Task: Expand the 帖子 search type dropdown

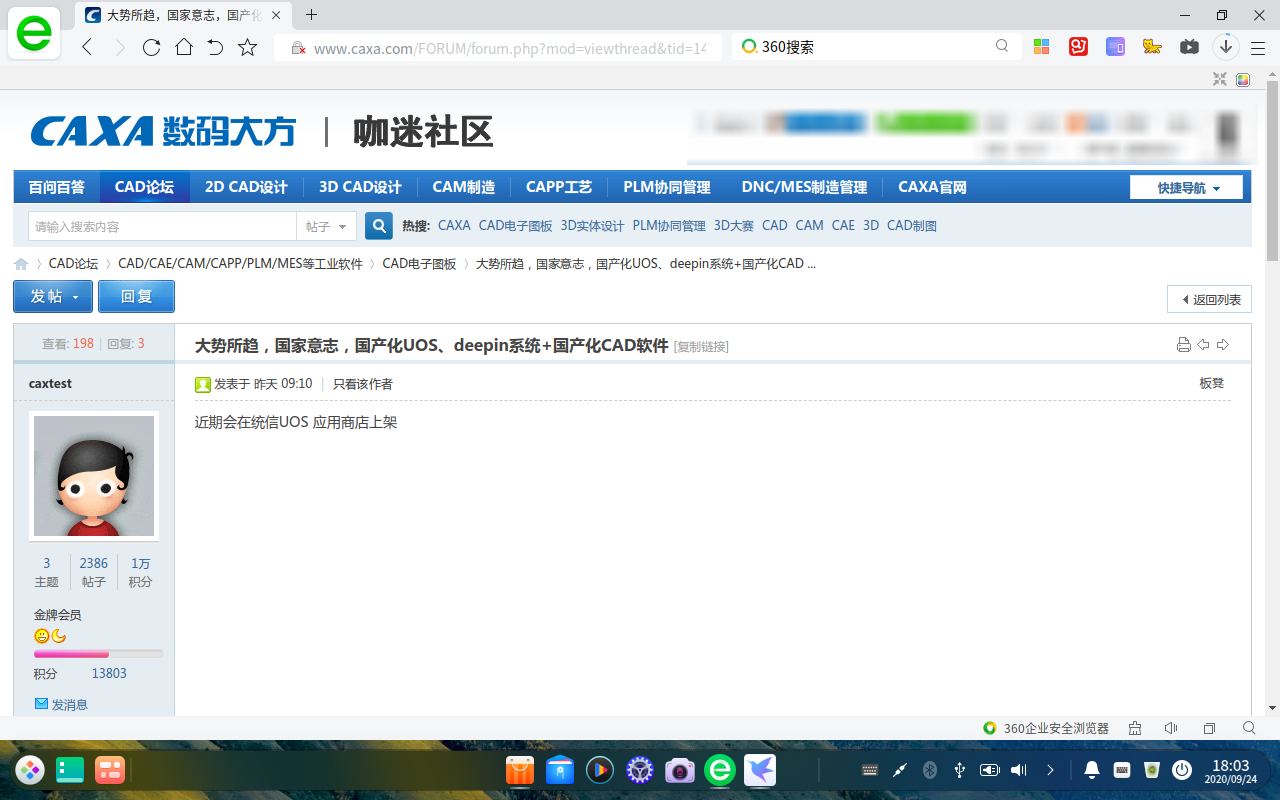Action: pyautogui.click(x=326, y=226)
